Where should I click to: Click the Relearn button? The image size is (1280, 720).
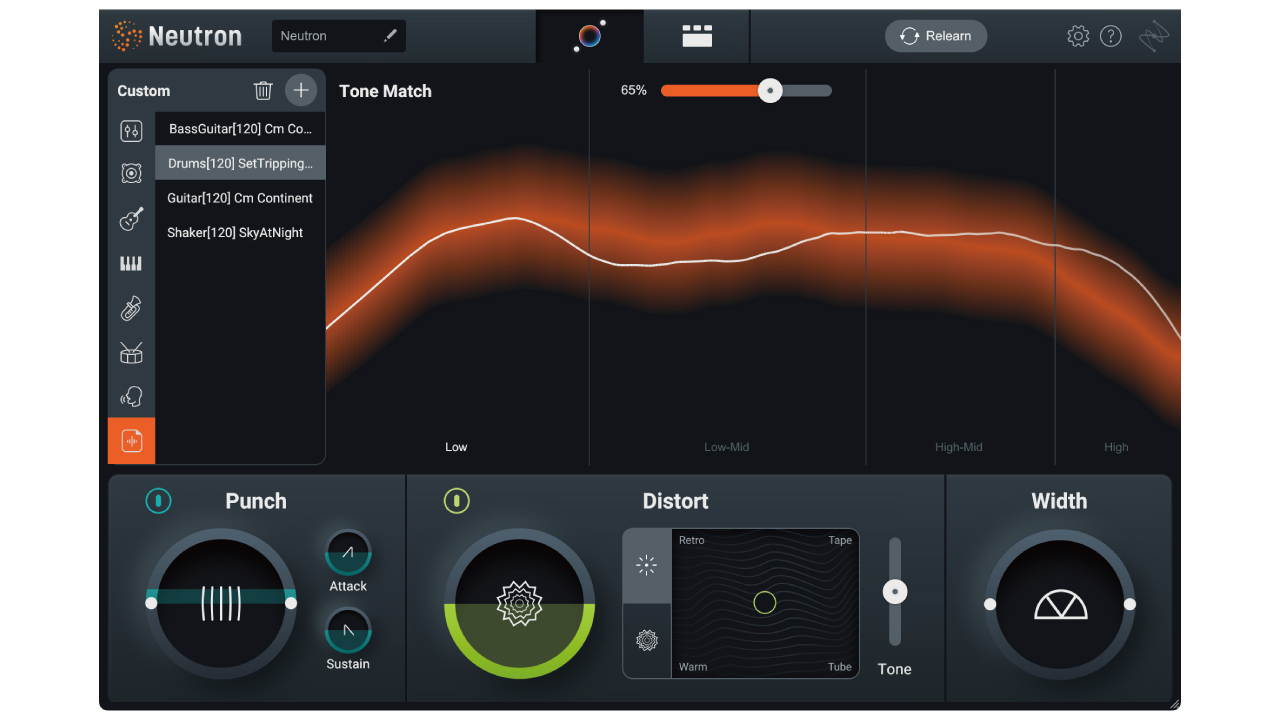pos(936,35)
